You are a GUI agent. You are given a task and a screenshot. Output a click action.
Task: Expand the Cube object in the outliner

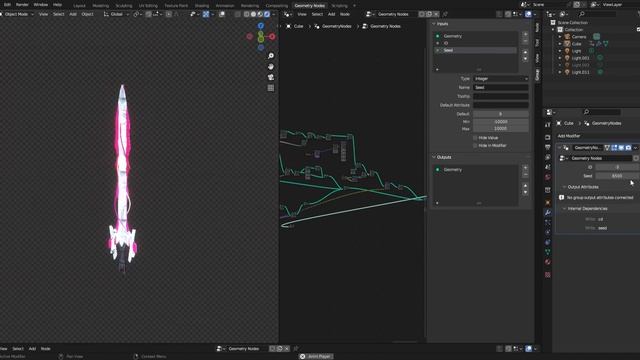(560, 44)
